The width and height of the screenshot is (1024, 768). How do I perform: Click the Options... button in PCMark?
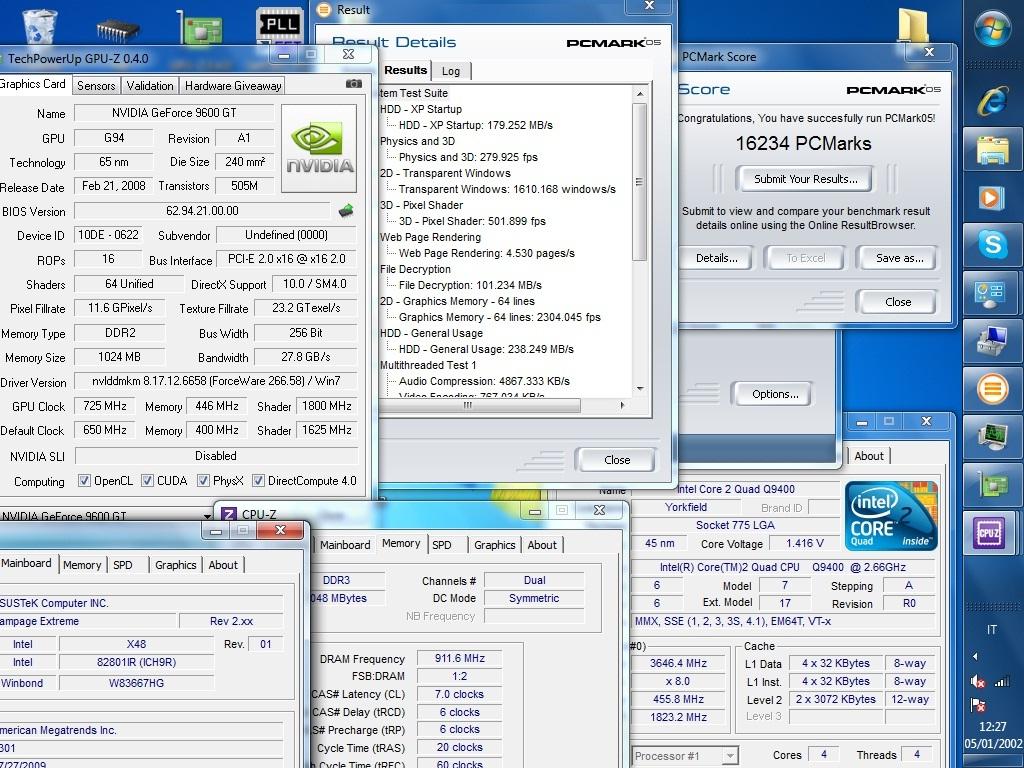tap(775, 394)
